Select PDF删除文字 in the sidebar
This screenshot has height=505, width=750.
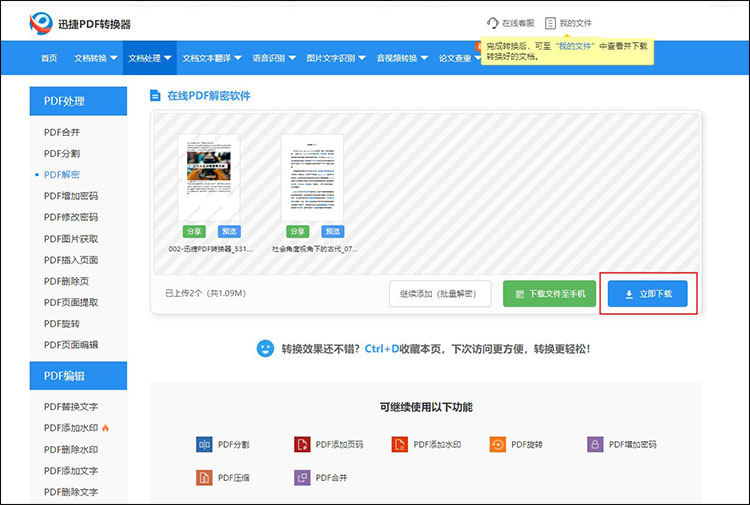tap(71, 492)
